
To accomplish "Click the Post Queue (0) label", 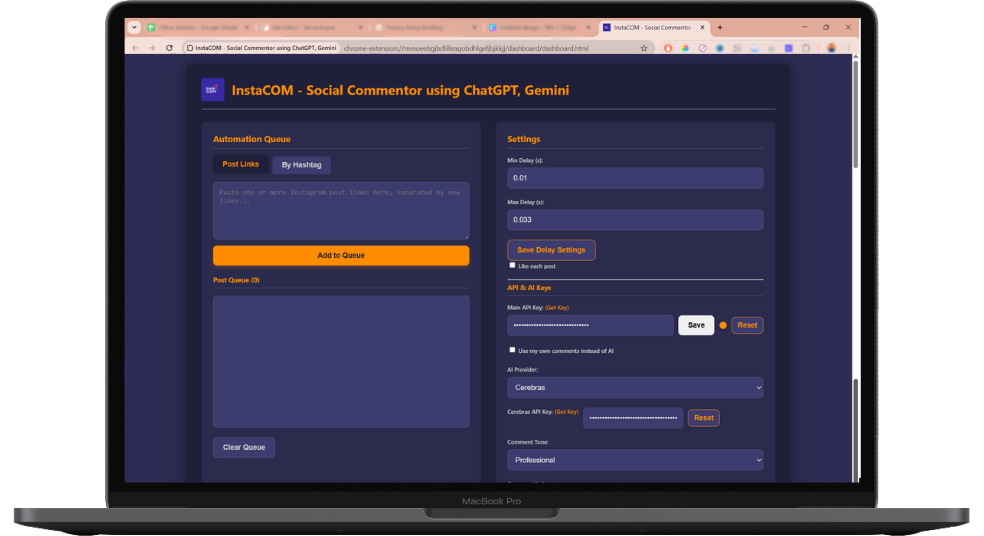I will pyautogui.click(x=236, y=280).
